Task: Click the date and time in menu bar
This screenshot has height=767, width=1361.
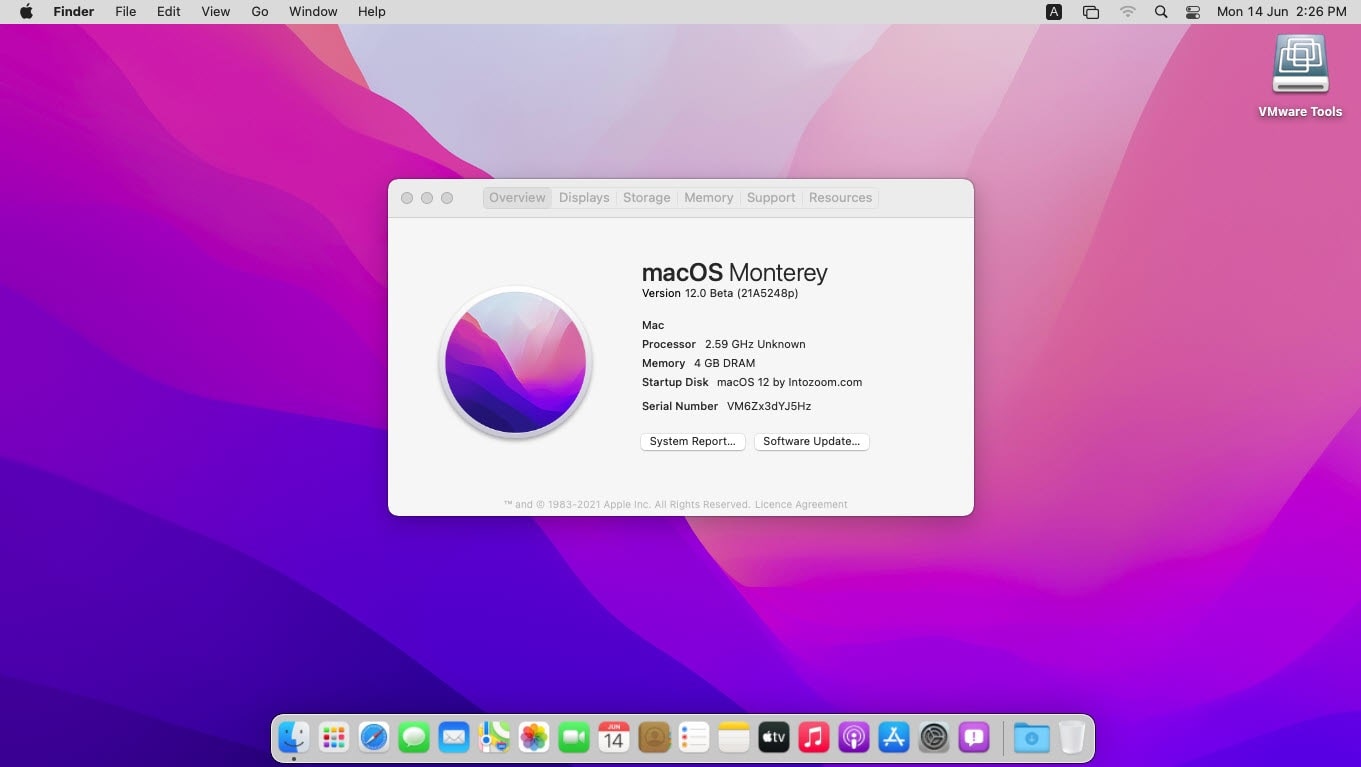Action: [x=1282, y=12]
